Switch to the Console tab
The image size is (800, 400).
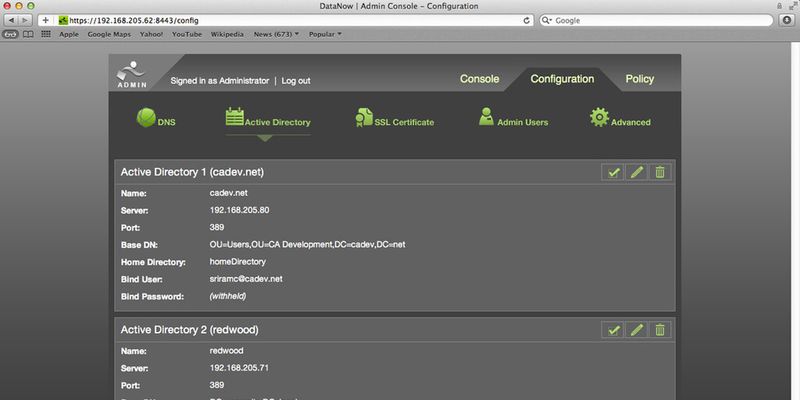pos(479,79)
